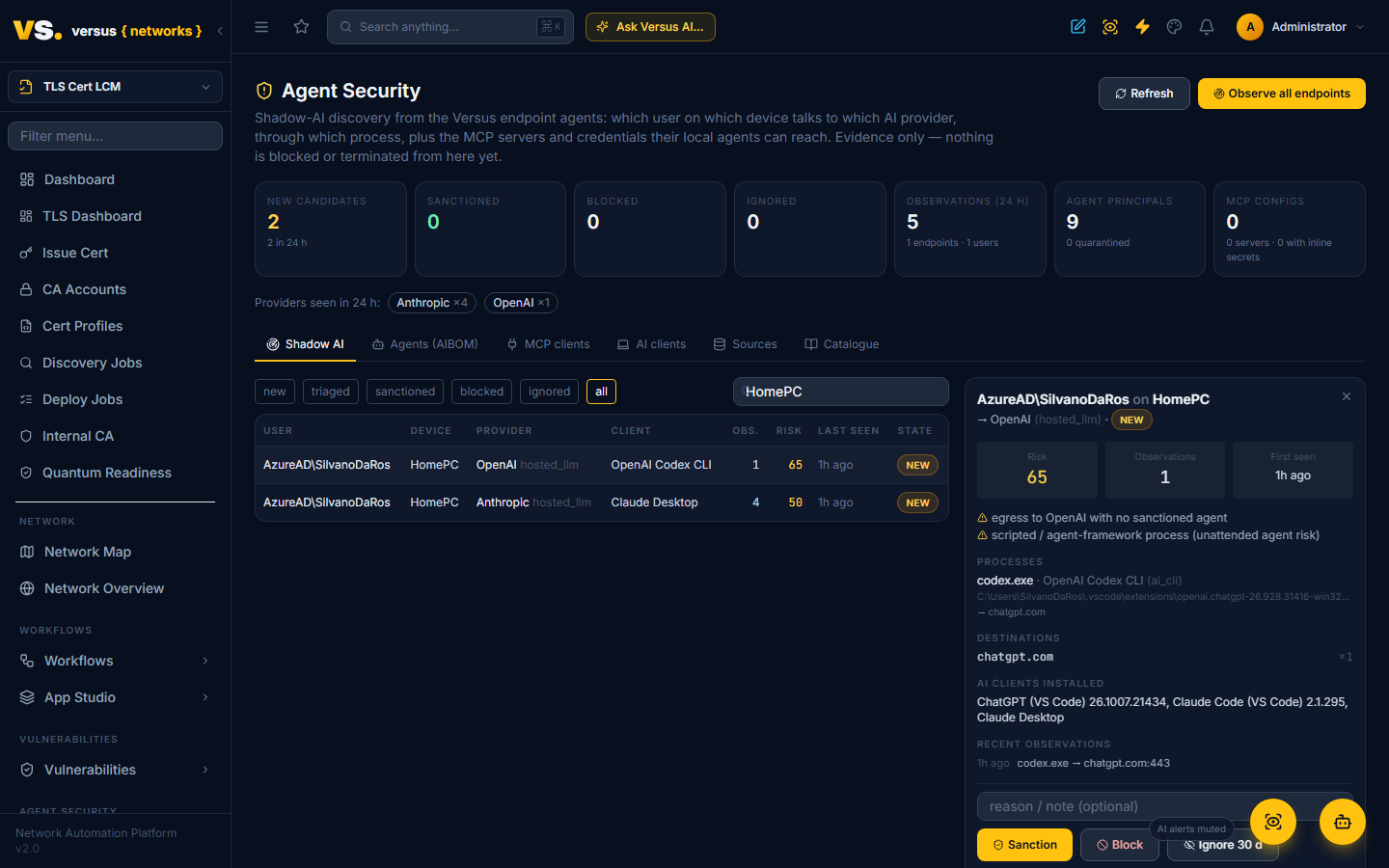
Task: Select the all status filter
Action: (601, 392)
